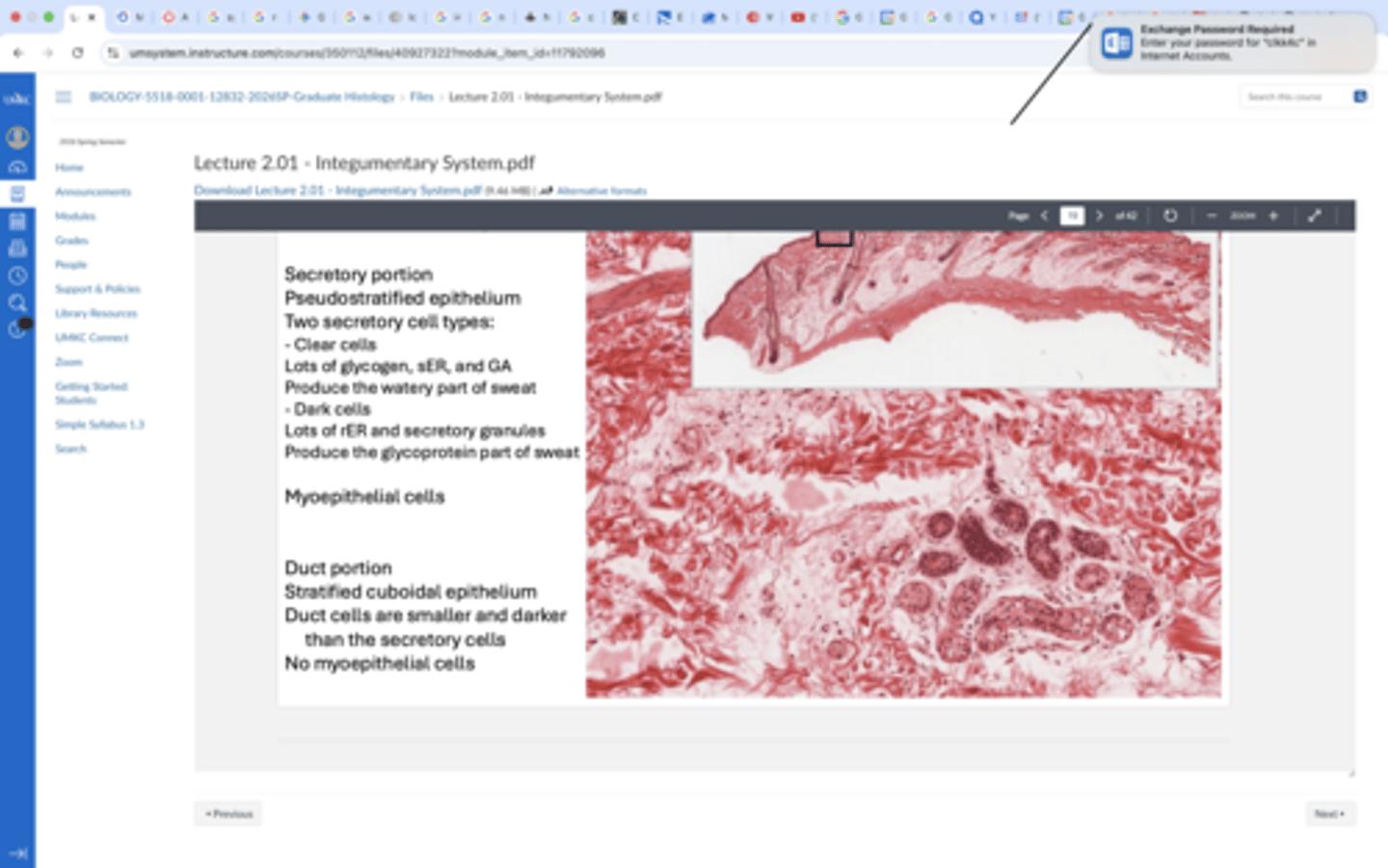The height and width of the screenshot is (868, 1388).
Task: Click the PDF page number input box
Action: coord(1072,216)
